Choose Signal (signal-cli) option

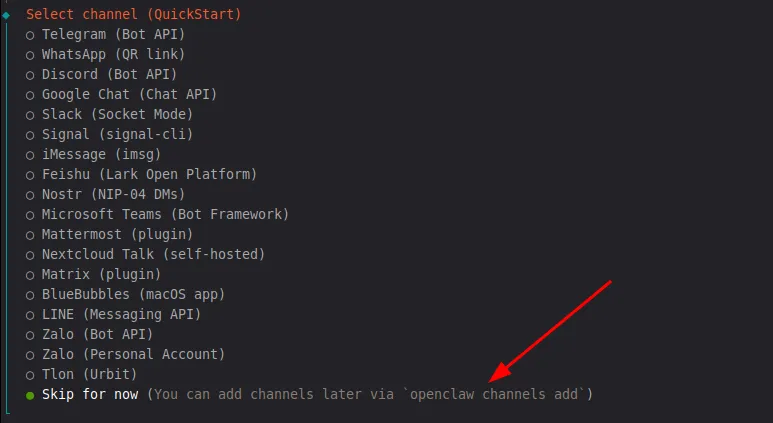click(x=117, y=134)
